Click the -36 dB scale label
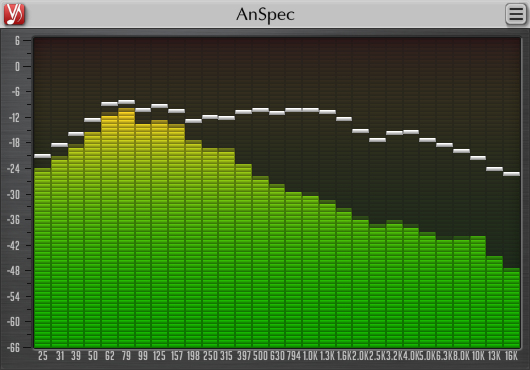The image size is (530, 370). click(14, 220)
